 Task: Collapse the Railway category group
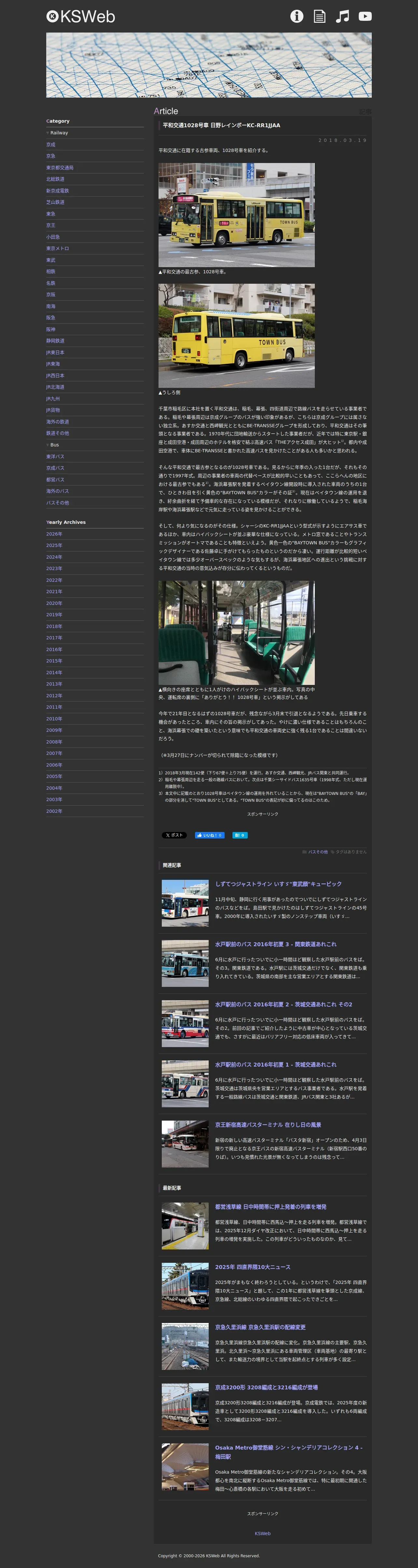click(57, 133)
